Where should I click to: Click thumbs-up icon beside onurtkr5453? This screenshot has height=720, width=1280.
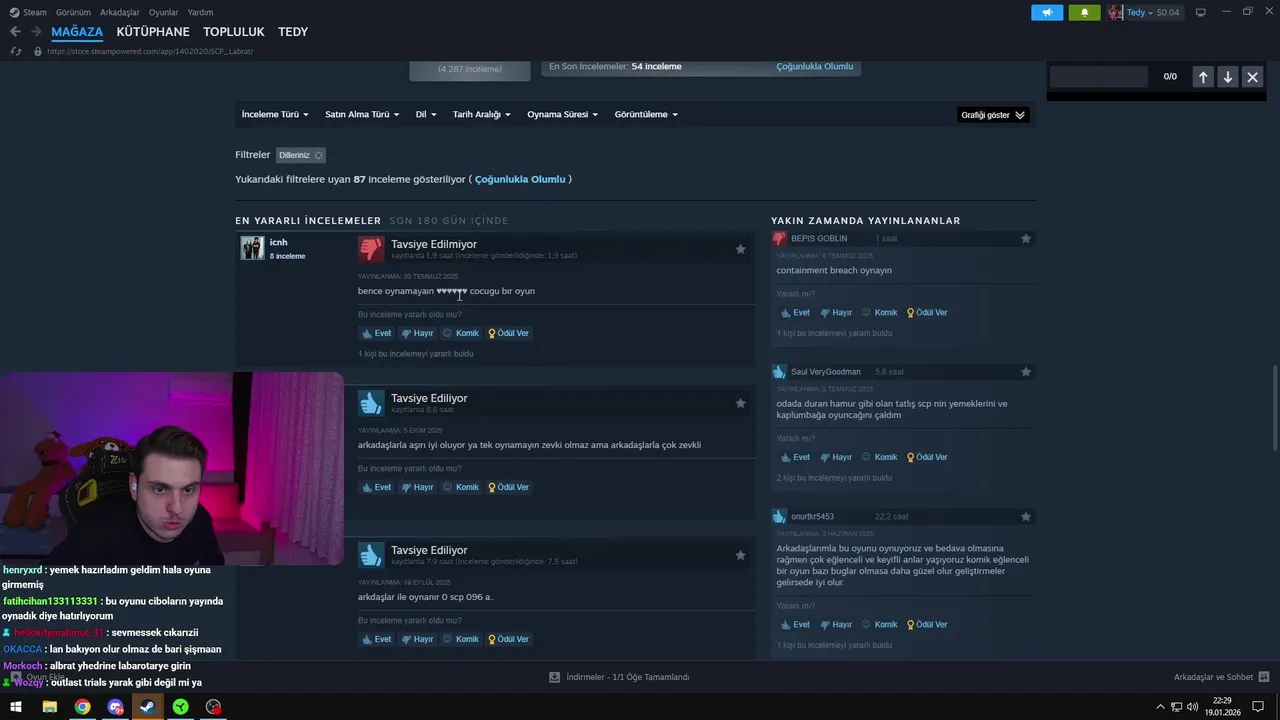[779, 517]
